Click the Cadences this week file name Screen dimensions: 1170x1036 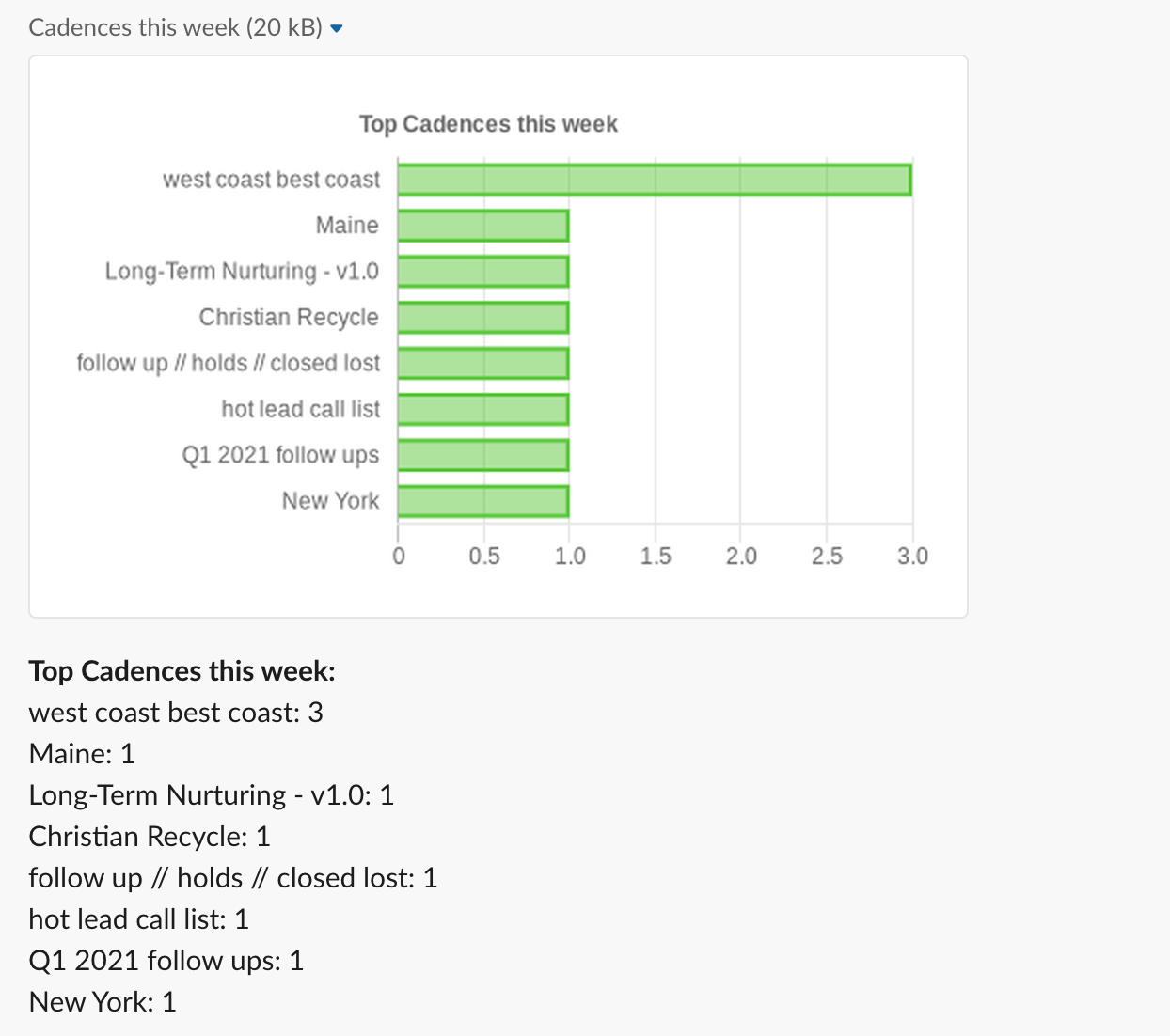[176, 27]
